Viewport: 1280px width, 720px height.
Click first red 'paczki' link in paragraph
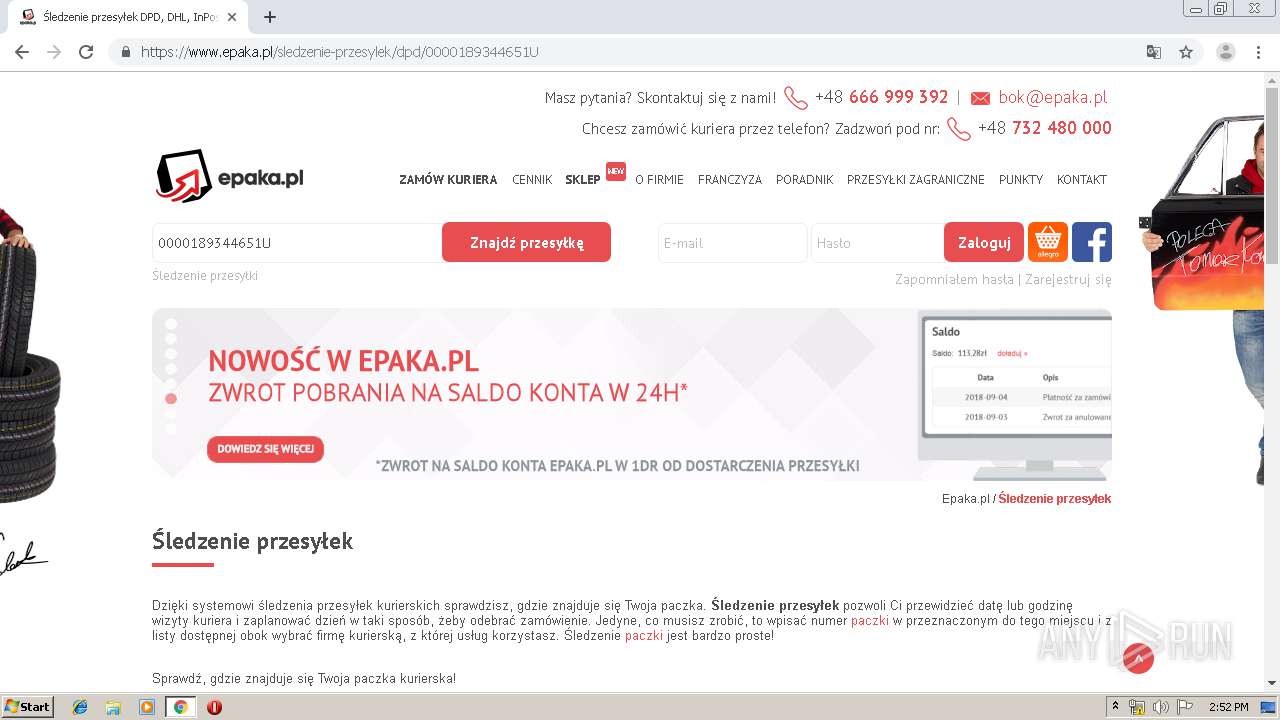[870, 621]
